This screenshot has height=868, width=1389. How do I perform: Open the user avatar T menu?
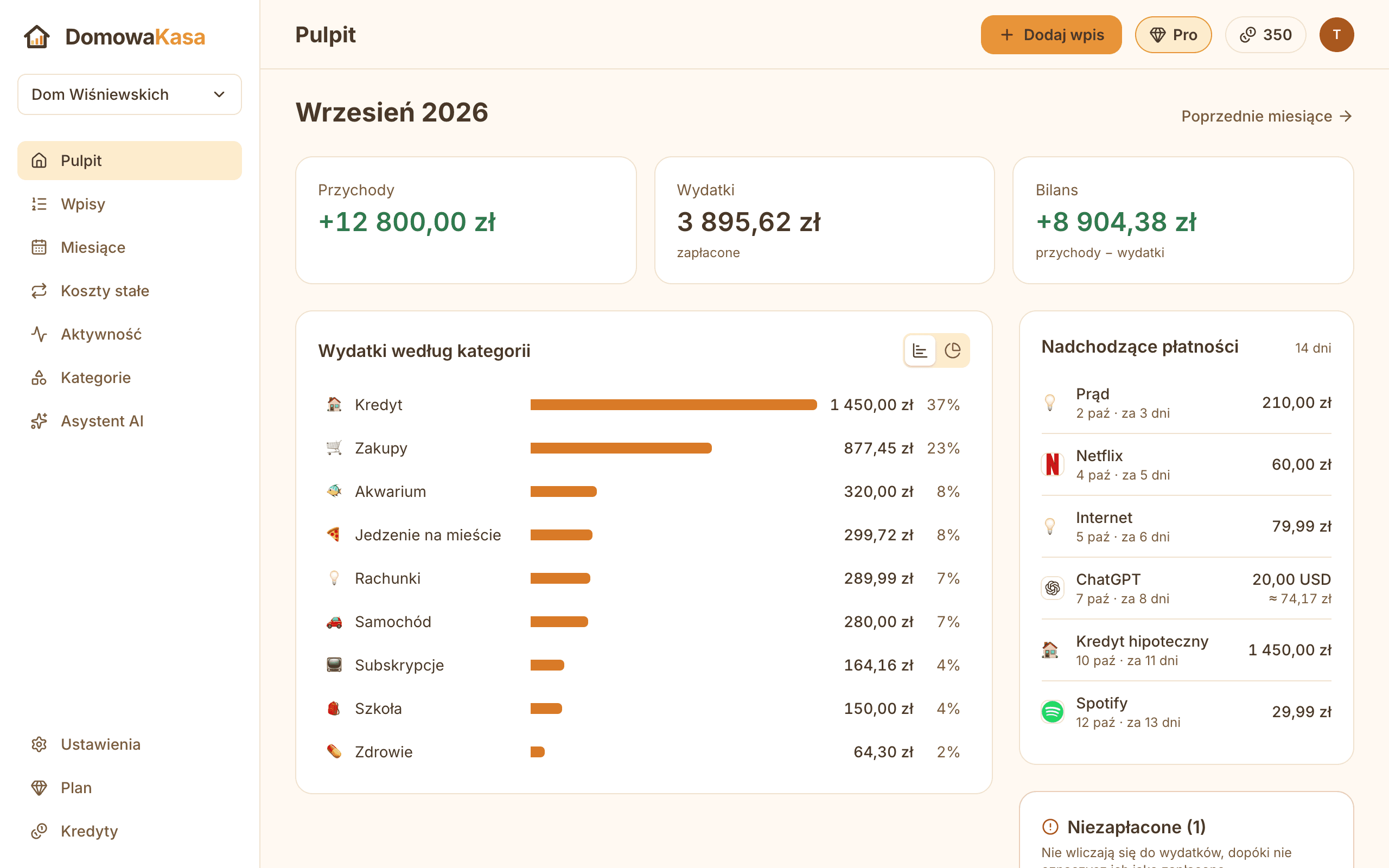[x=1336, y=35]
